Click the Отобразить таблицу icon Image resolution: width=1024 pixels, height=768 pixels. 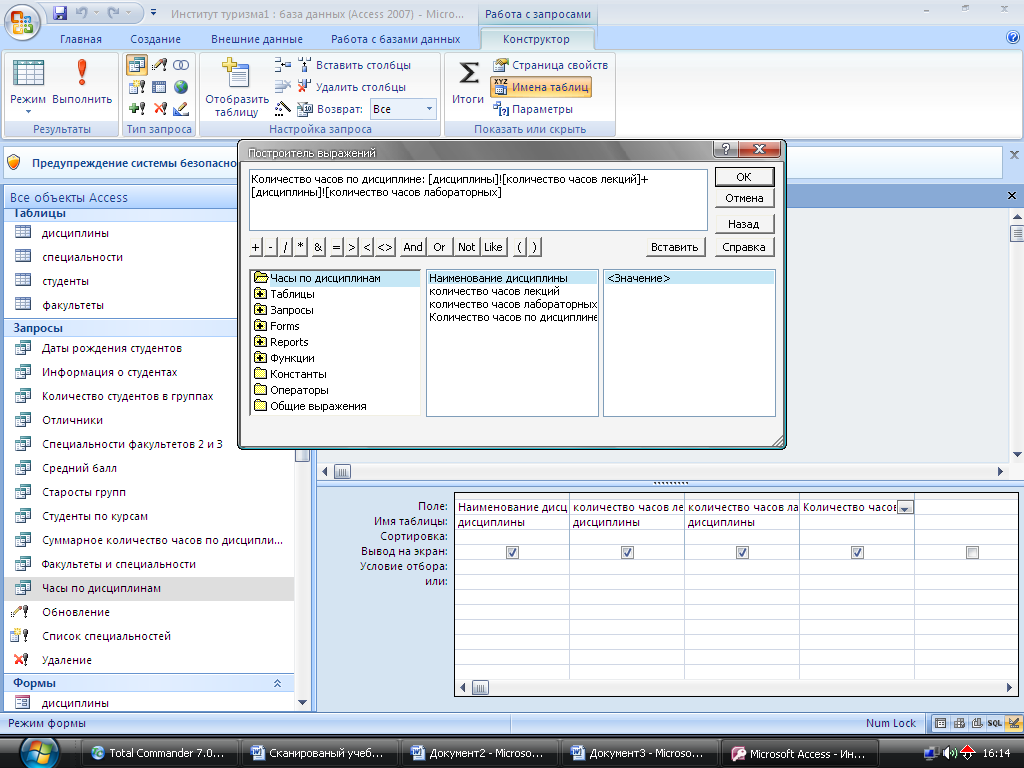[235, 72]
